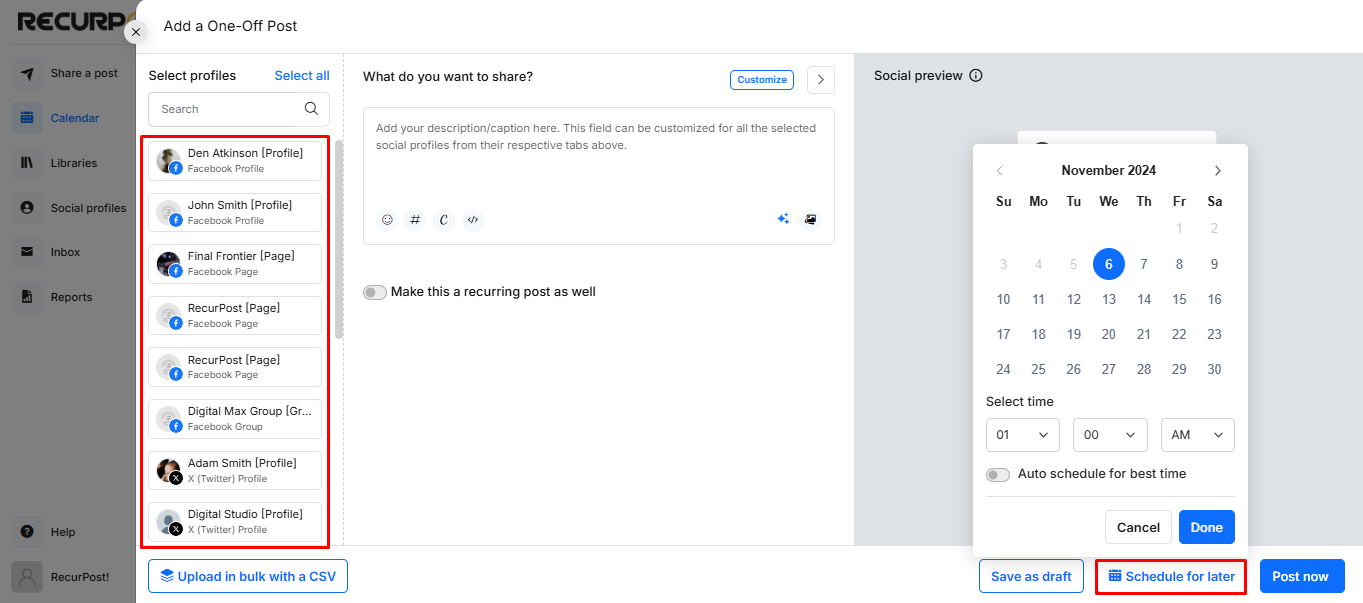Click the AI sparkle generate icon

pyautogui.click(x=783, y=220)
